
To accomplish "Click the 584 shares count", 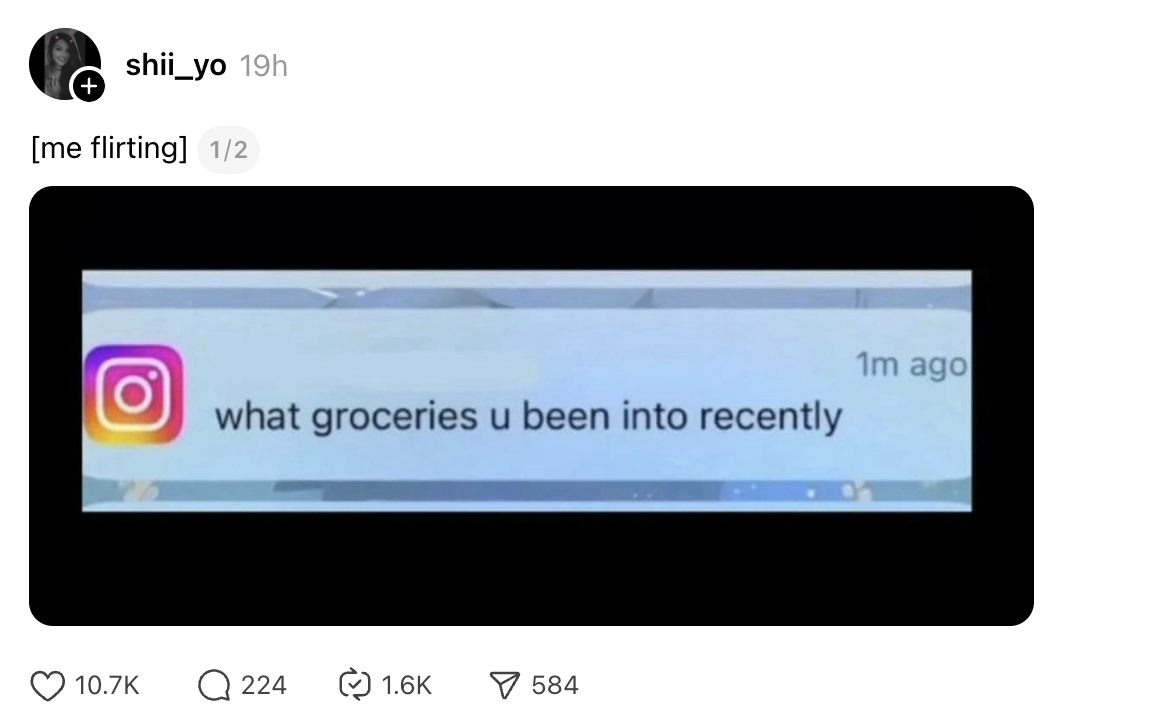I will [x=555, y=685].
